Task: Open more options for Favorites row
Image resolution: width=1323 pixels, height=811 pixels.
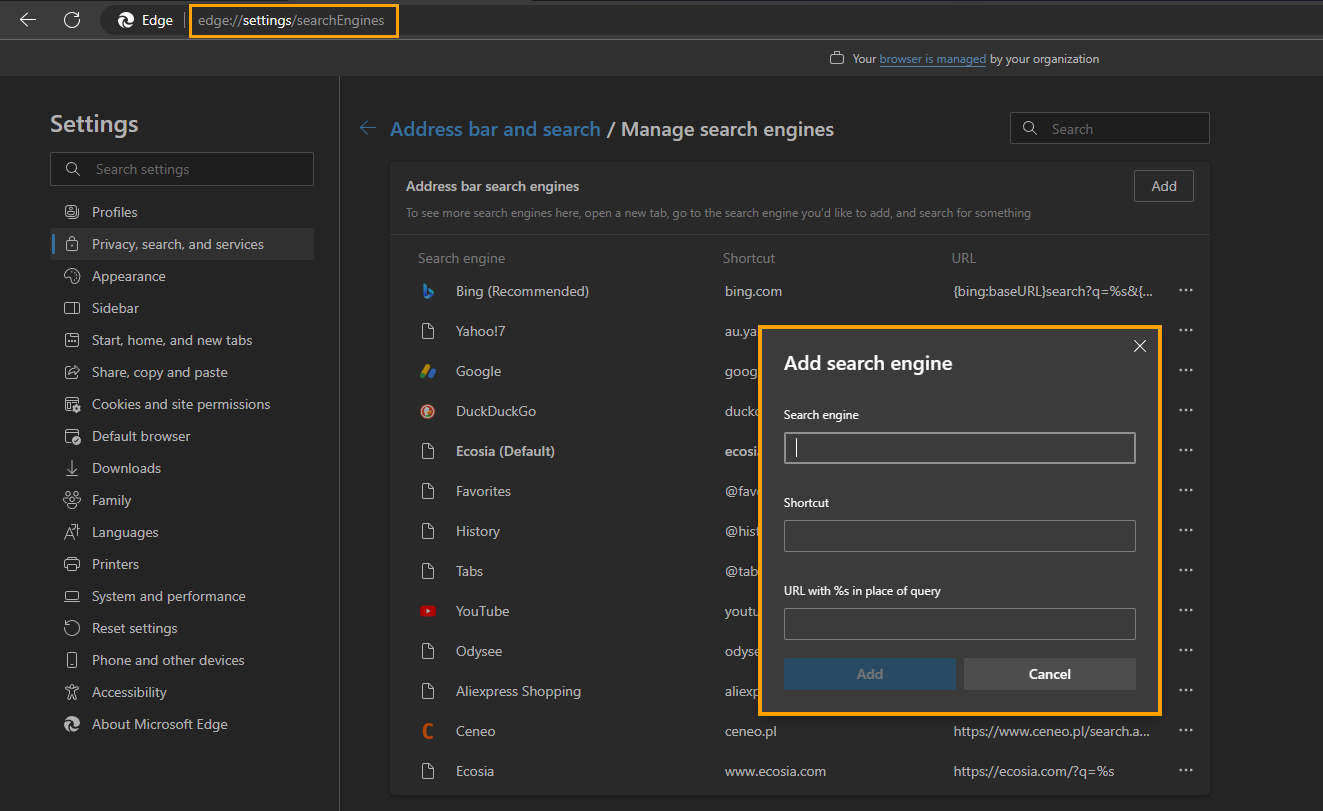Action: [x=1186, y=491]
